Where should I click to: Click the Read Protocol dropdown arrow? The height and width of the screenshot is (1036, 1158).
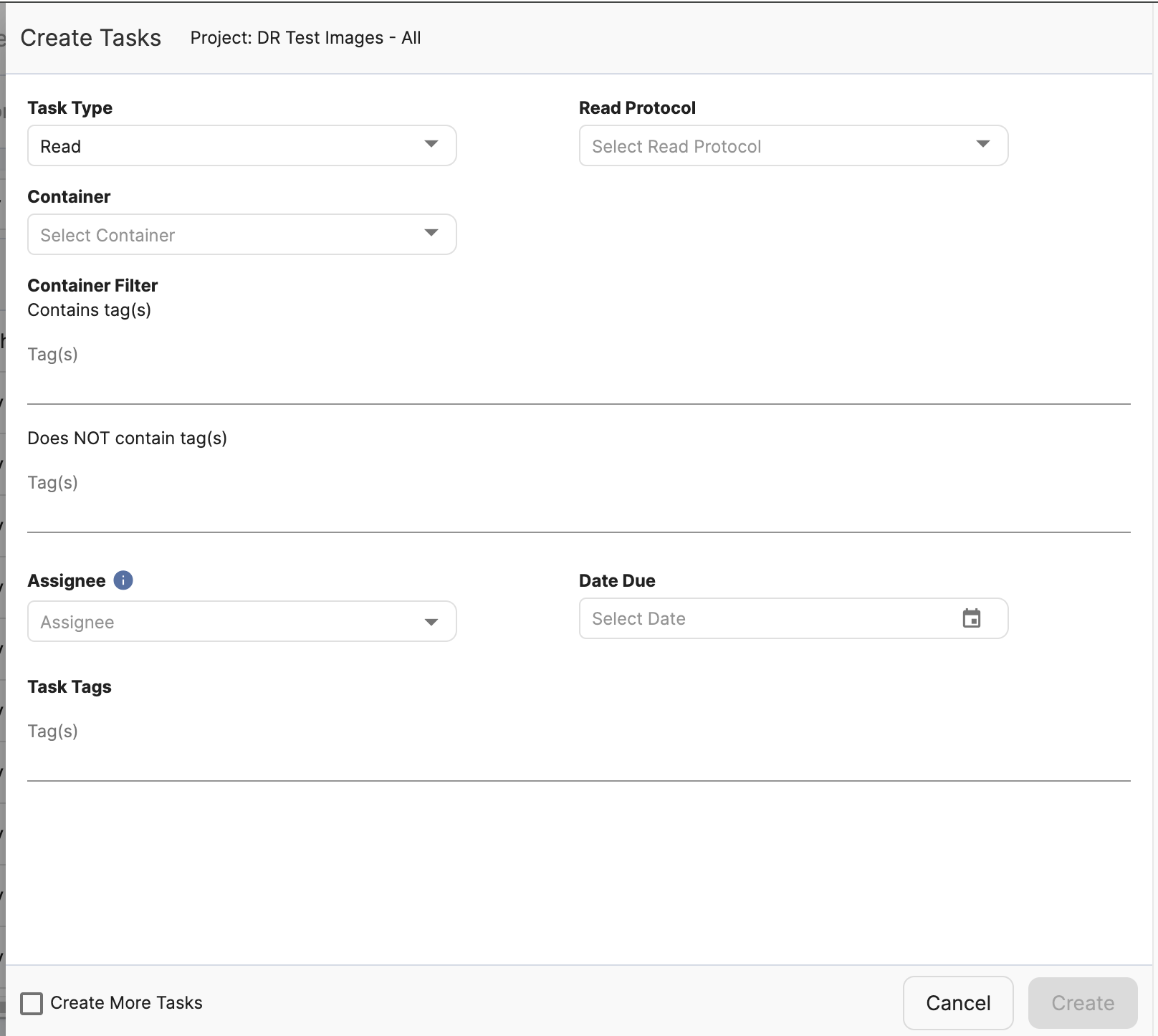tap(982, 145)
